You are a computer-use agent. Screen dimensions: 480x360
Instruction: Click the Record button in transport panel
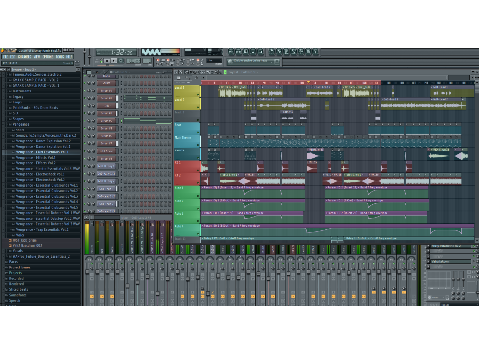(121, 61)
